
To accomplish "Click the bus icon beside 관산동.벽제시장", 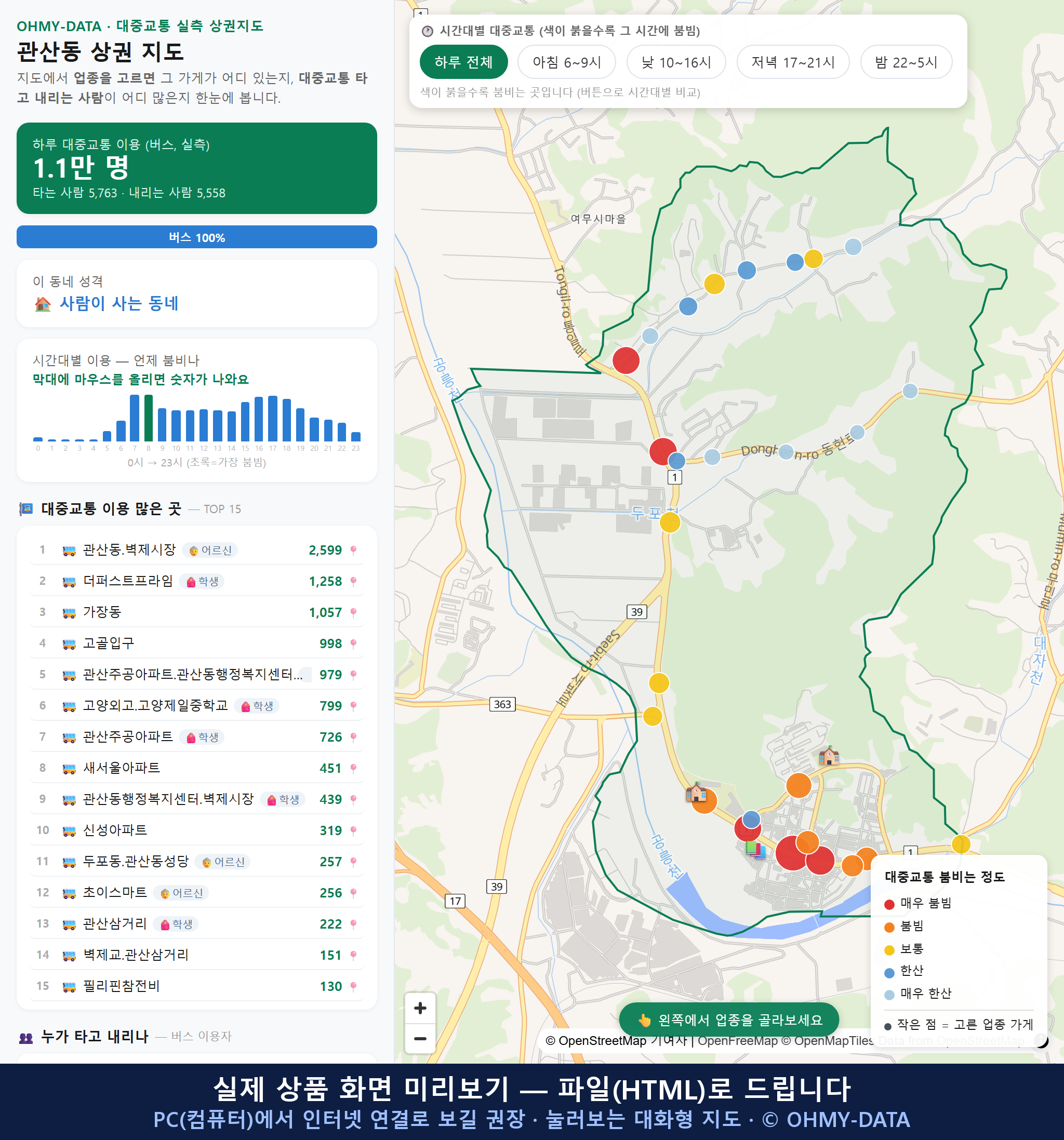I will pyautogui.click(x=69, y=551).
